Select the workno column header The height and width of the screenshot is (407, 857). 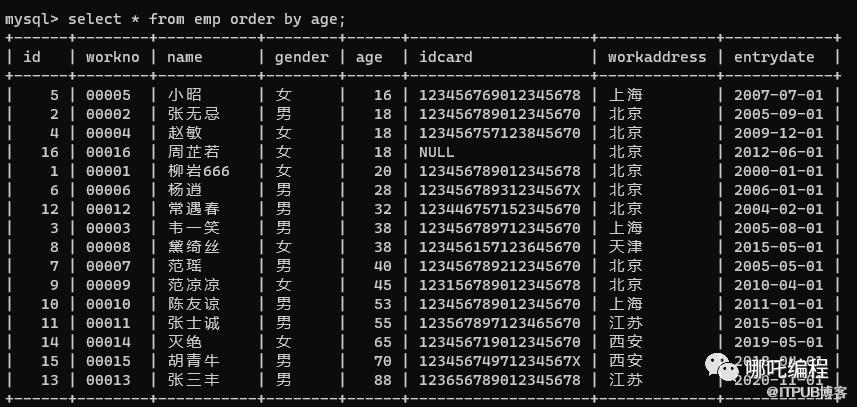tap(110, 57)
